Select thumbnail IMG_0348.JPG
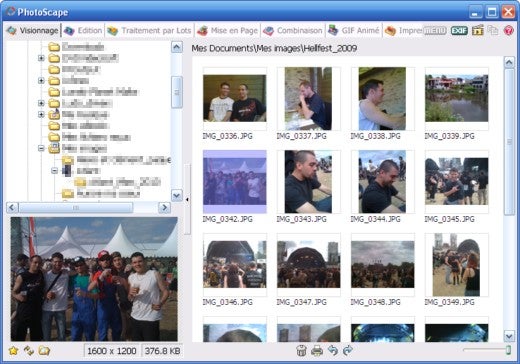This screenshot has width=520, height=364. click(383, 265)
